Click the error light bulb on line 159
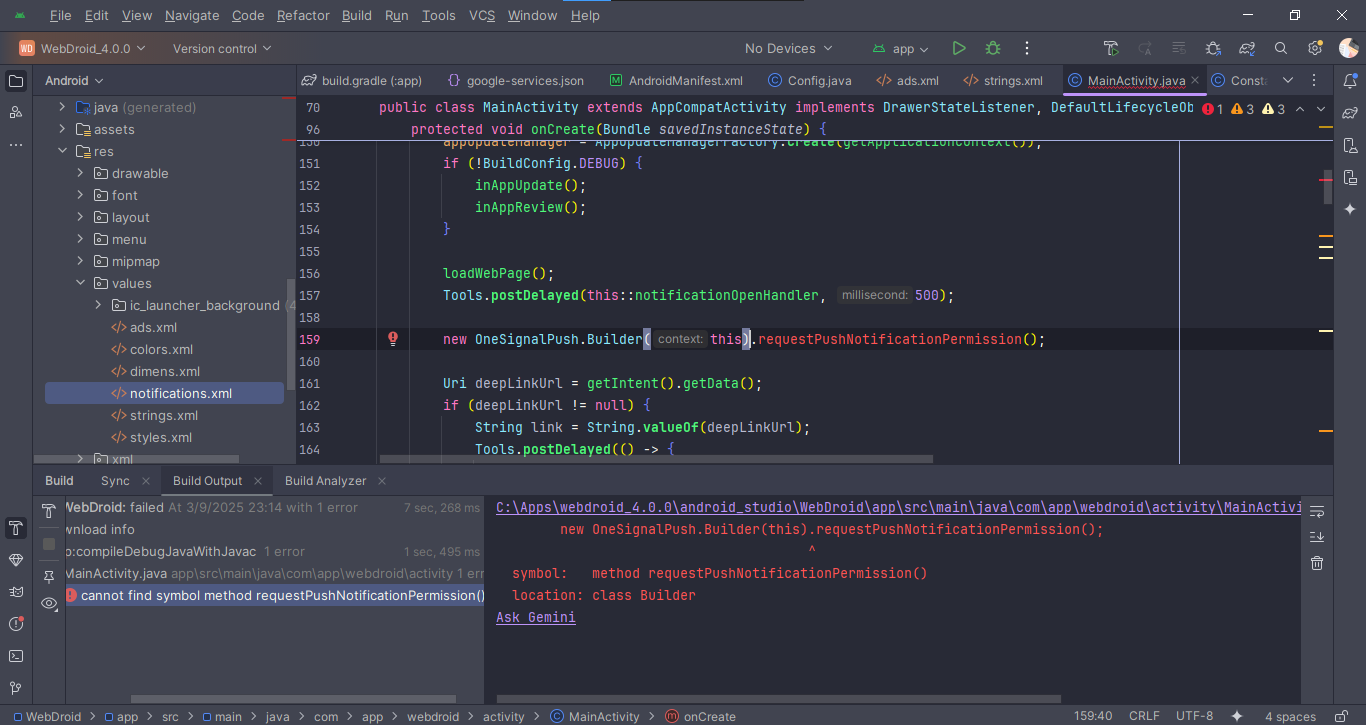Viewport: 1366px width, 725px height. click(x=394, y=339)
